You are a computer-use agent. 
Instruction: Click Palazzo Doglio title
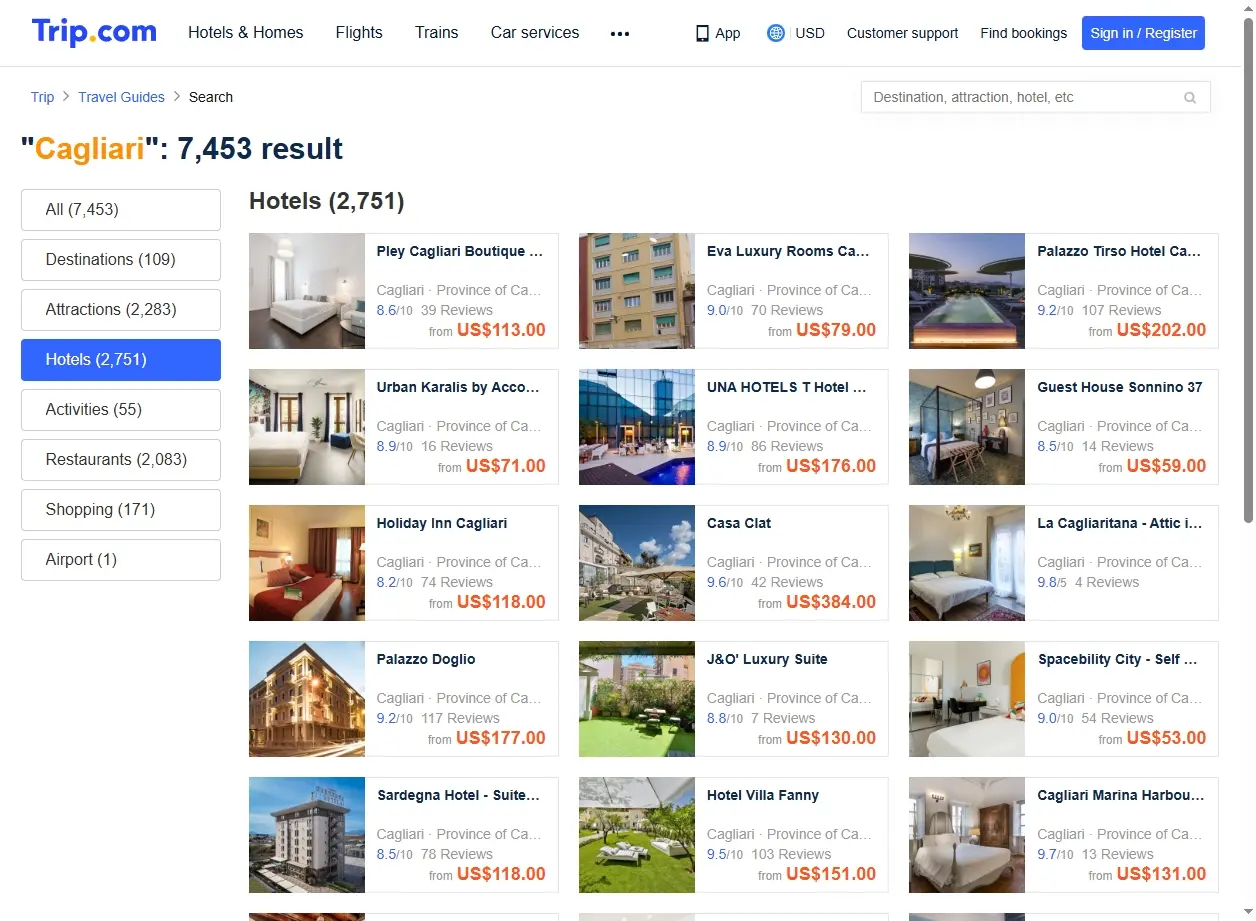[426, 659]
